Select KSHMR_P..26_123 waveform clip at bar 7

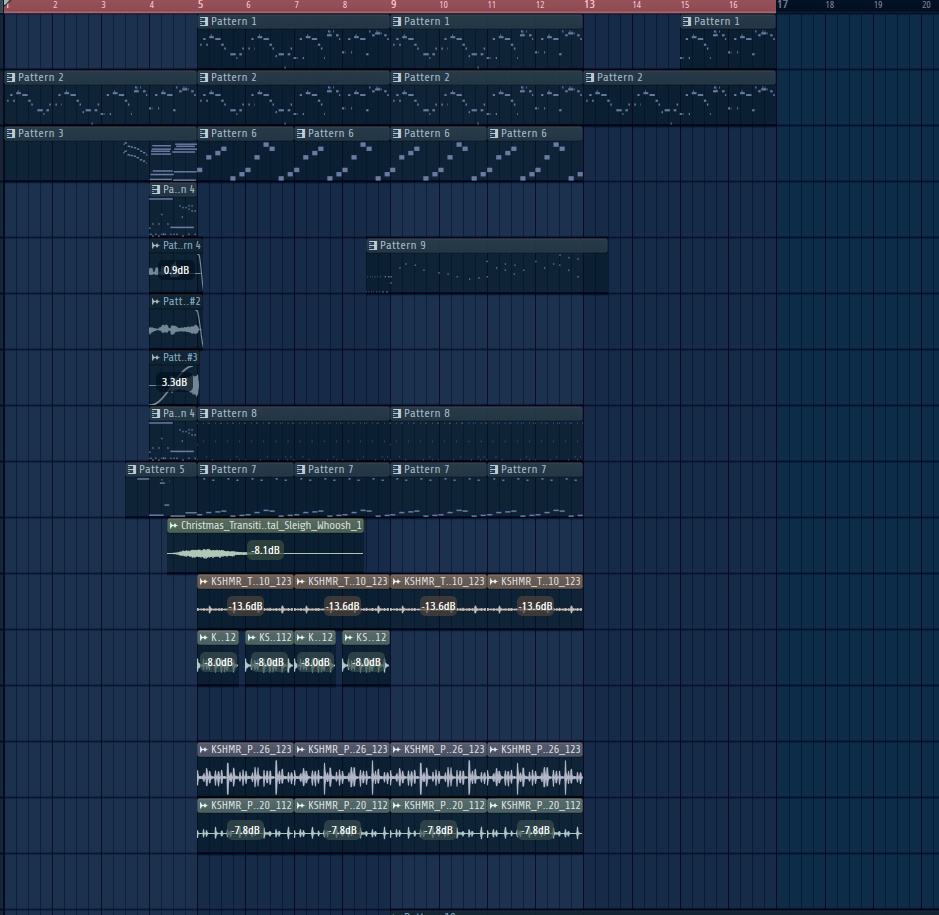tap(342, 769)
